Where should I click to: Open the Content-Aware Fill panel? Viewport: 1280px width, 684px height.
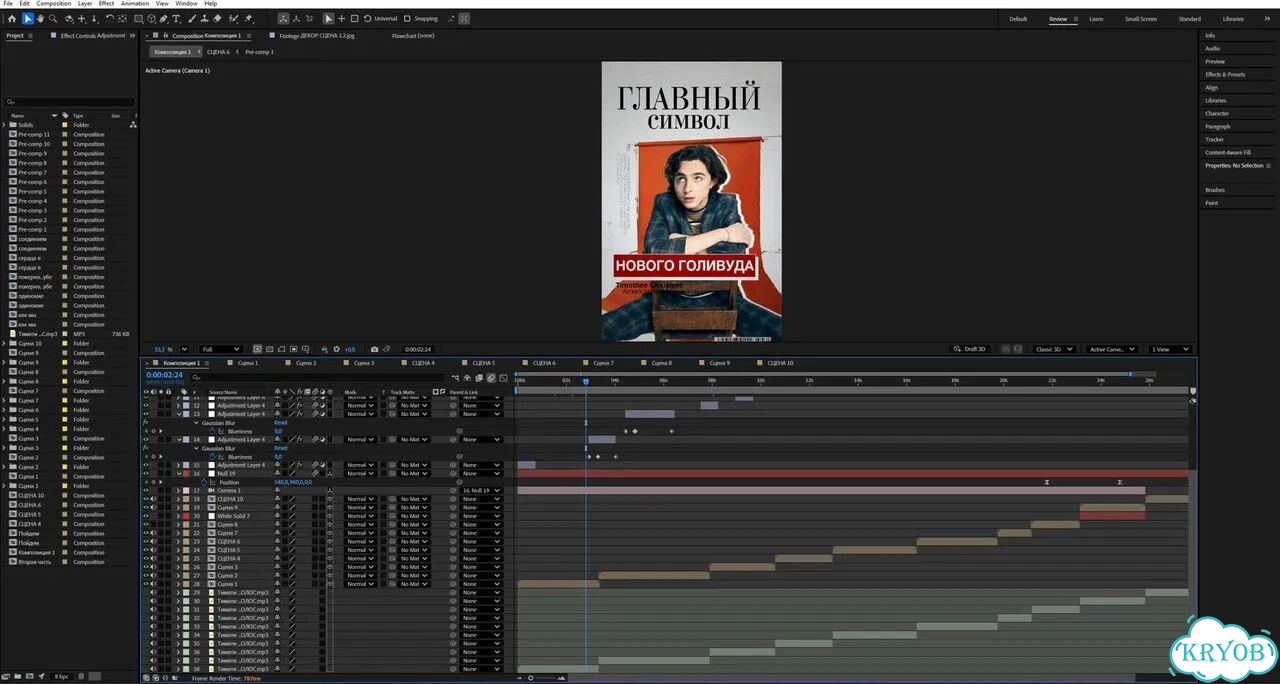1228,152
